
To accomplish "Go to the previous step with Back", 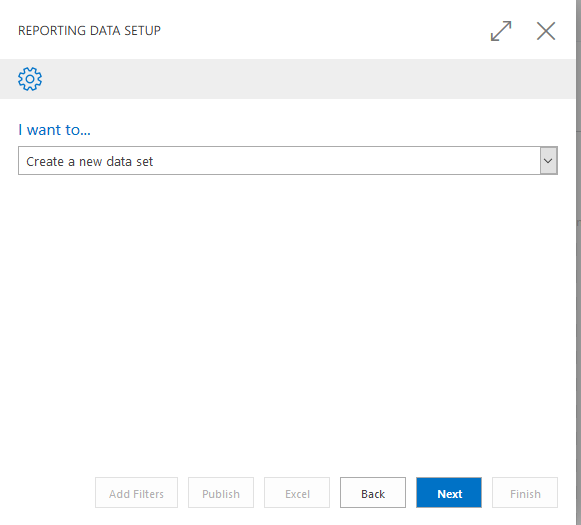I will coord(373,493).
